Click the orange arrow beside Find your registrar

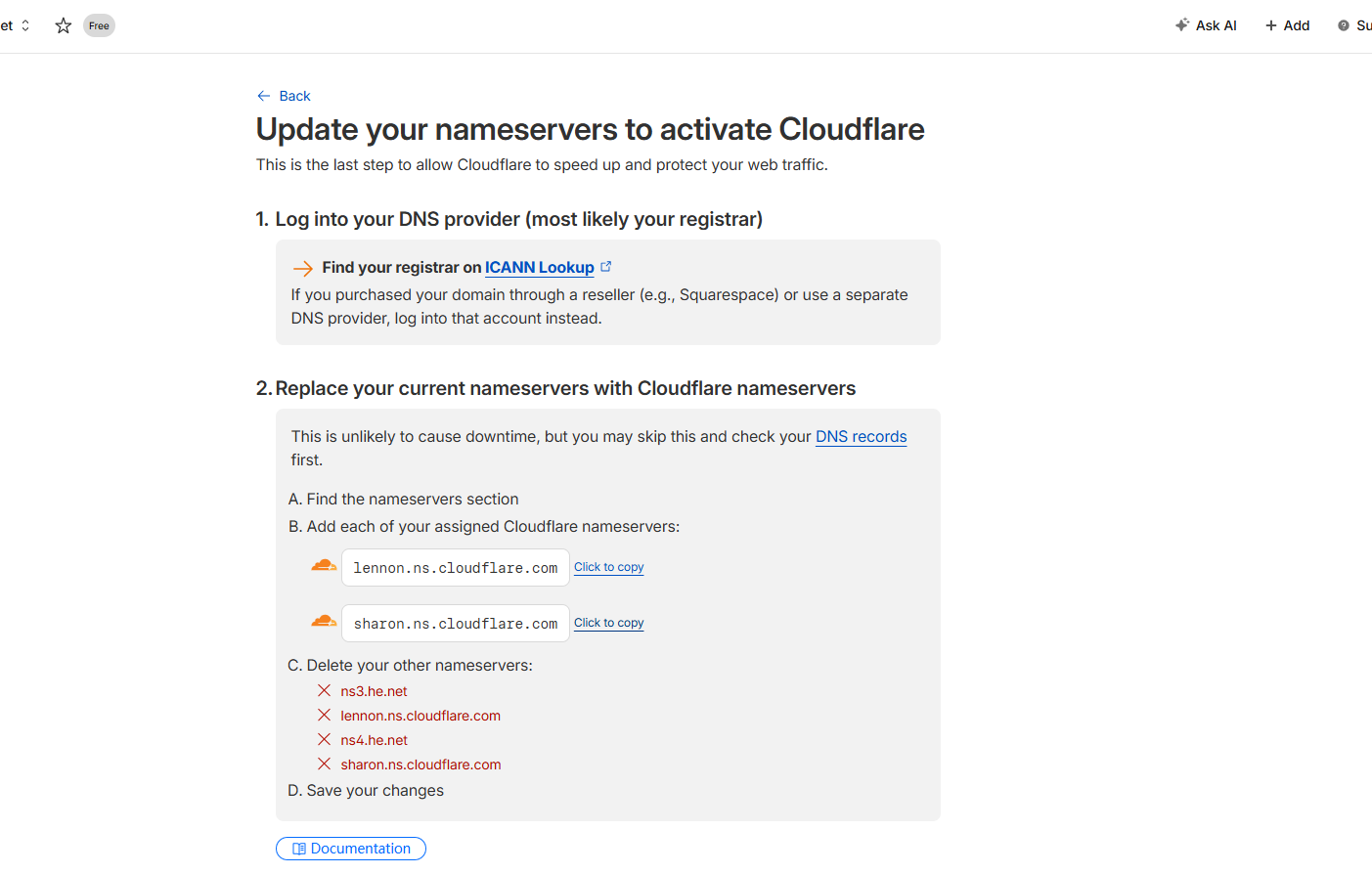point(303,269)
